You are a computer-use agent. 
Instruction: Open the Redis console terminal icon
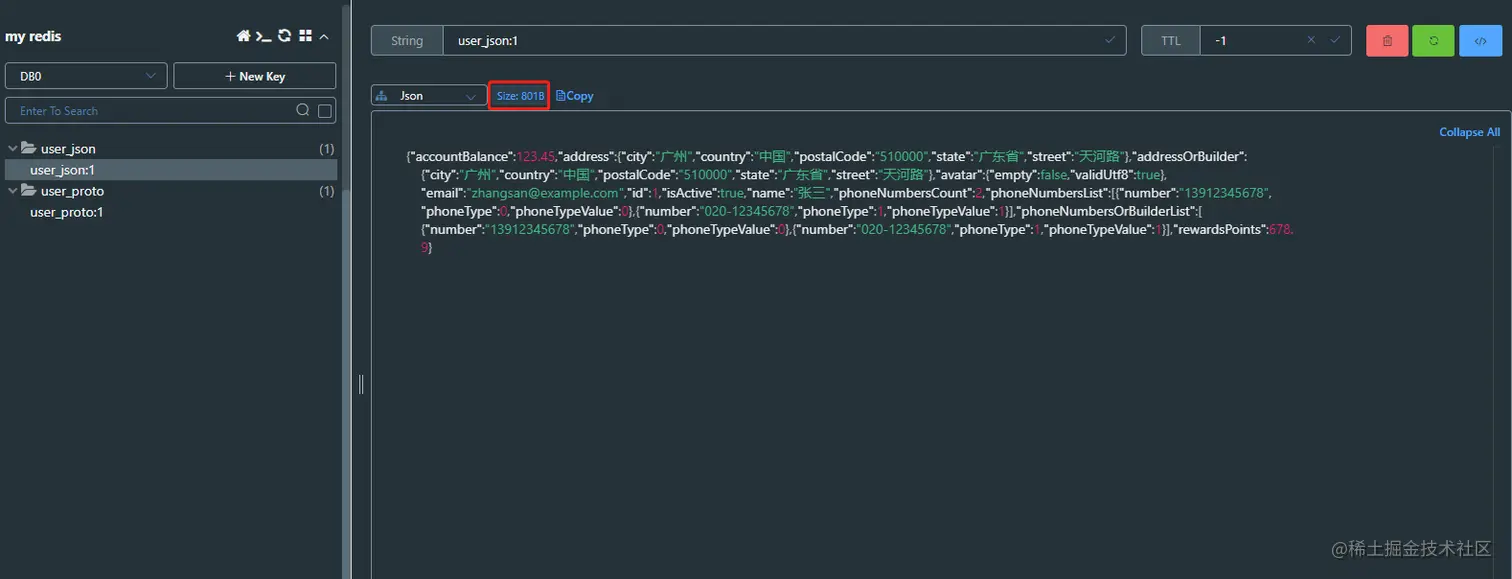click(263, 36)
